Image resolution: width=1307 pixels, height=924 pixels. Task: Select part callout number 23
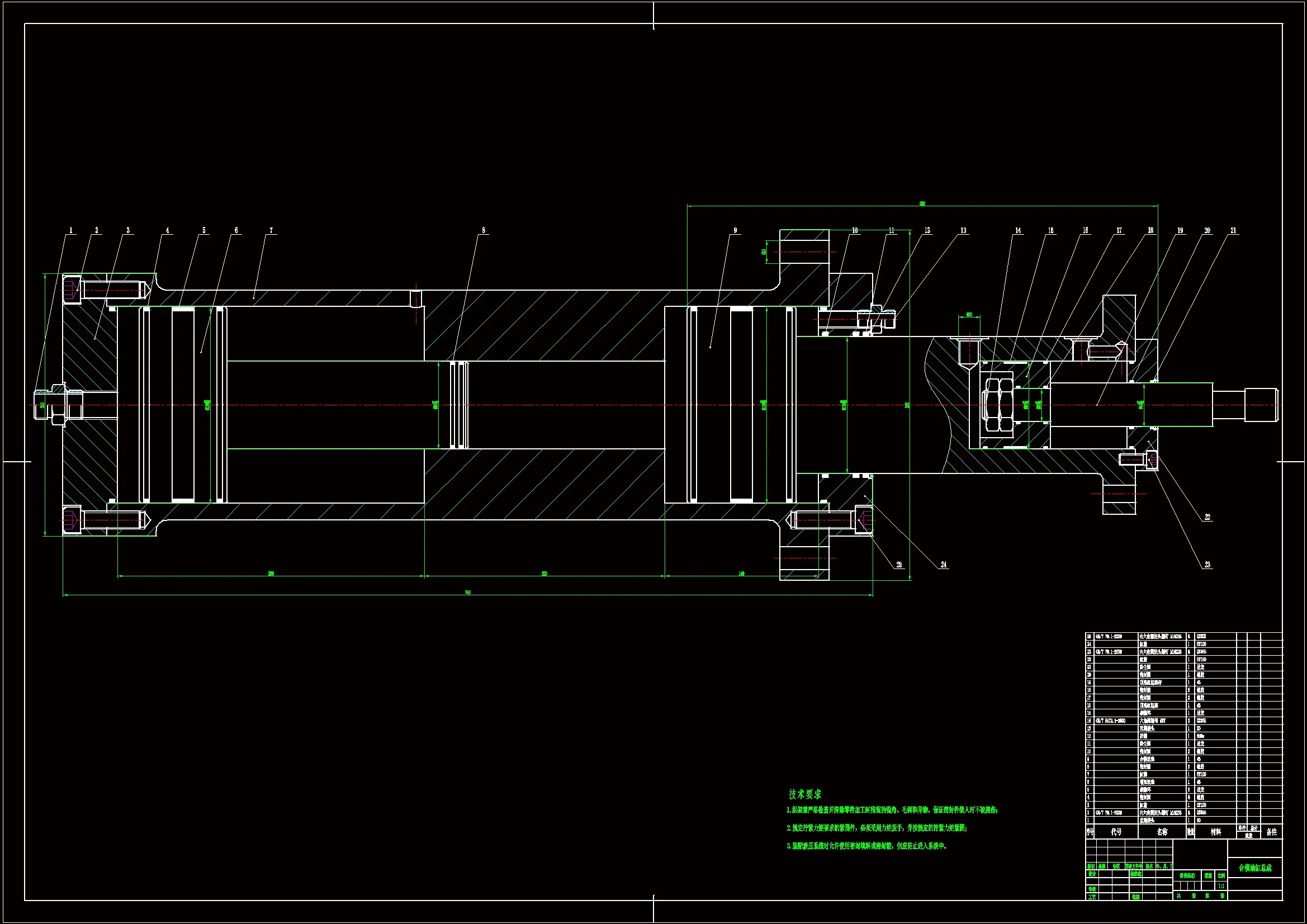[1207, 565]
